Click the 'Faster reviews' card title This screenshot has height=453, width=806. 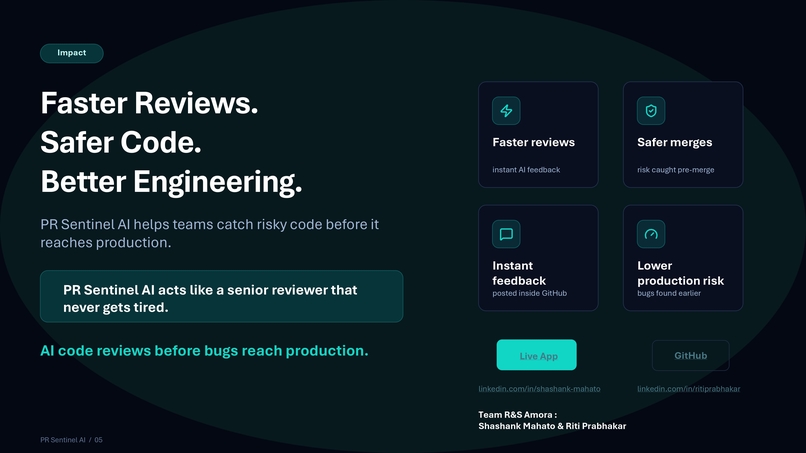point(534,142)
